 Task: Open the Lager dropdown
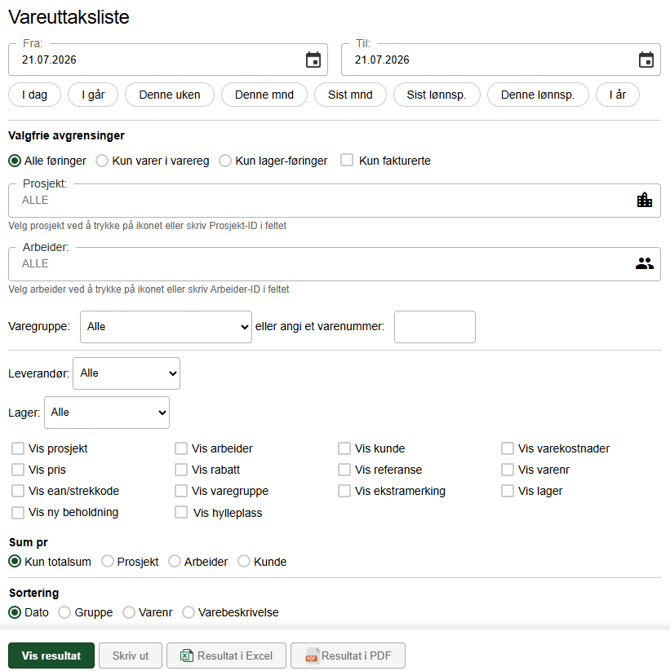coord(107,413)
